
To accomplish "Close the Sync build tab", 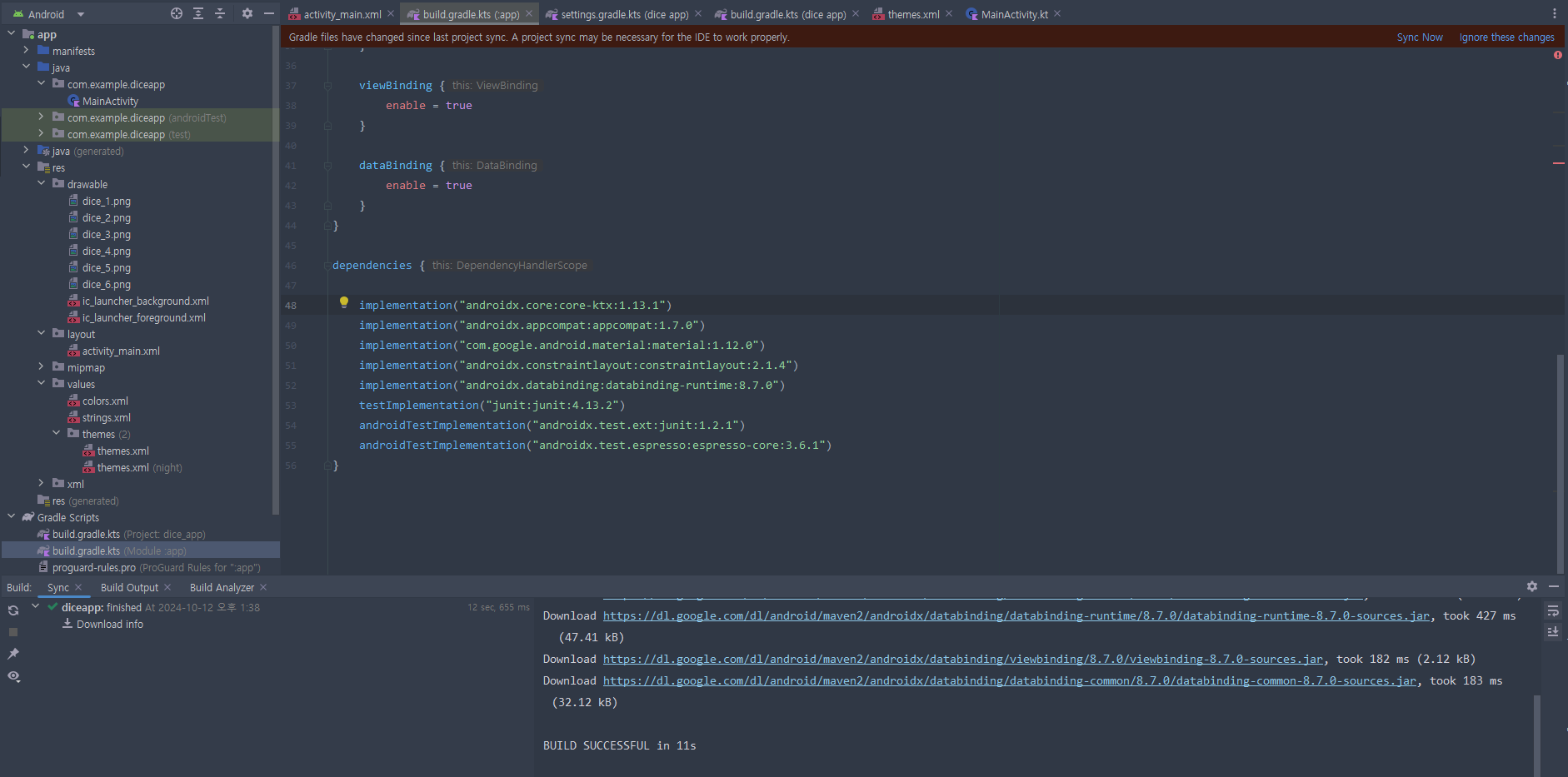I will click(78, 587).
